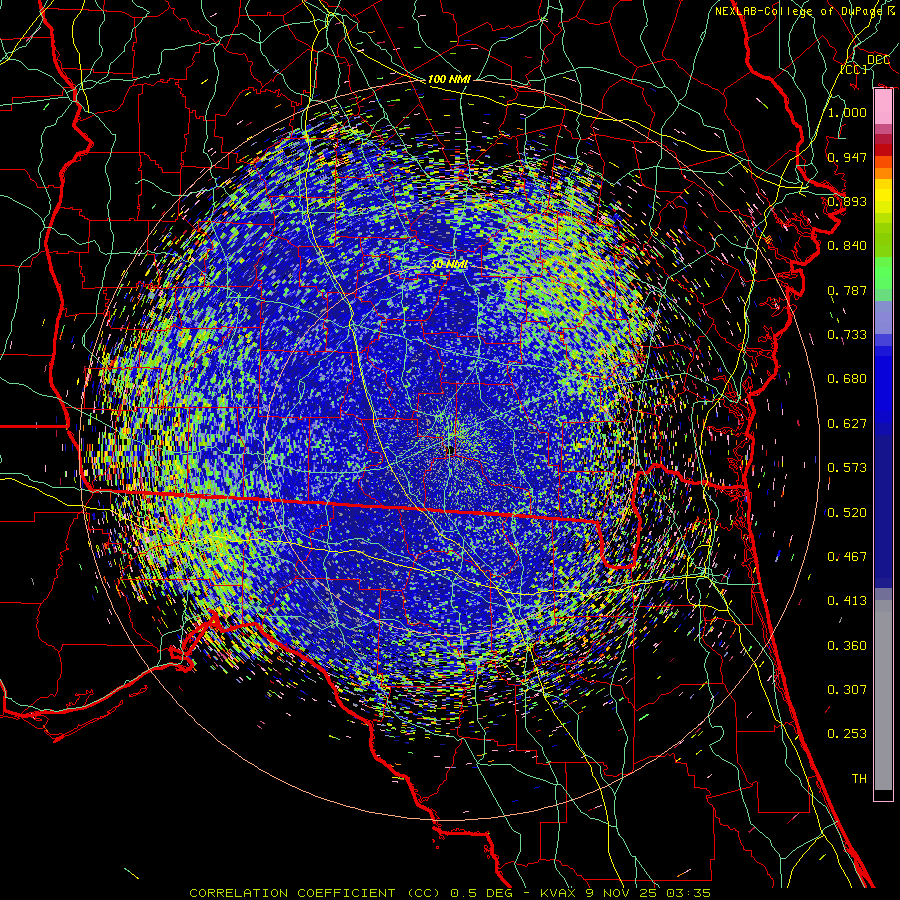
Task: Click the TH threshold label
Action: point(859,778)
